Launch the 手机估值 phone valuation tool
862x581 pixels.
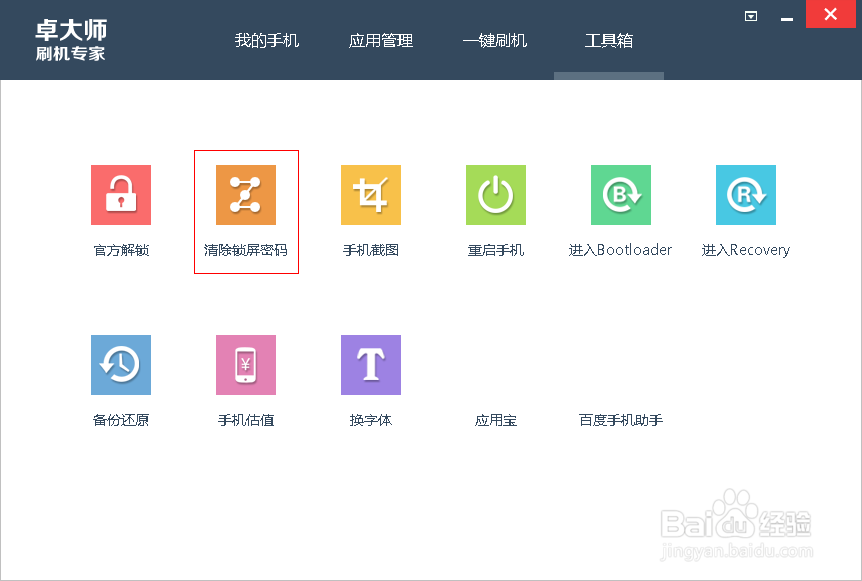click(x=245, y=364)
